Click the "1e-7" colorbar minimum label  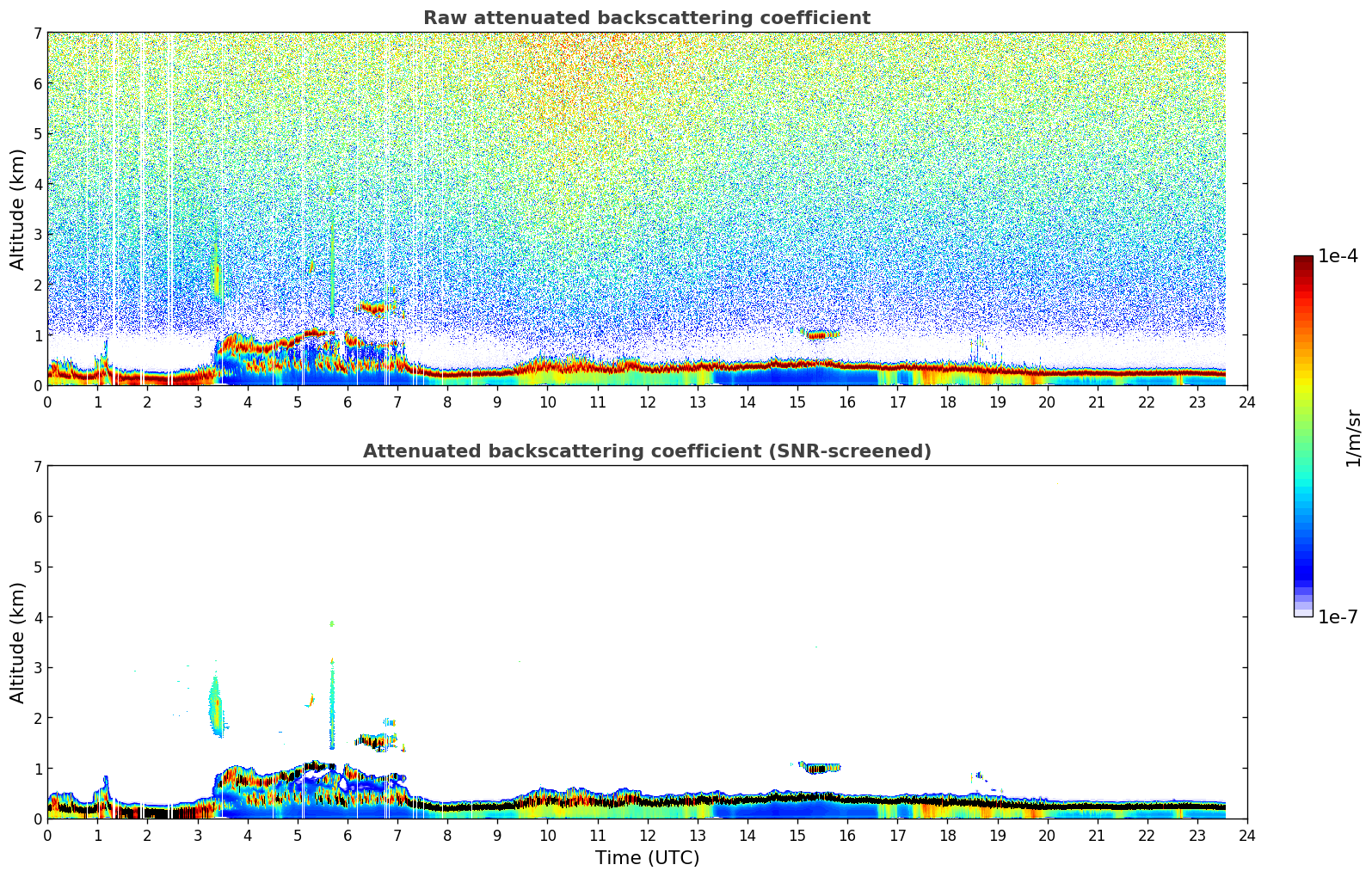point(1338,616)
